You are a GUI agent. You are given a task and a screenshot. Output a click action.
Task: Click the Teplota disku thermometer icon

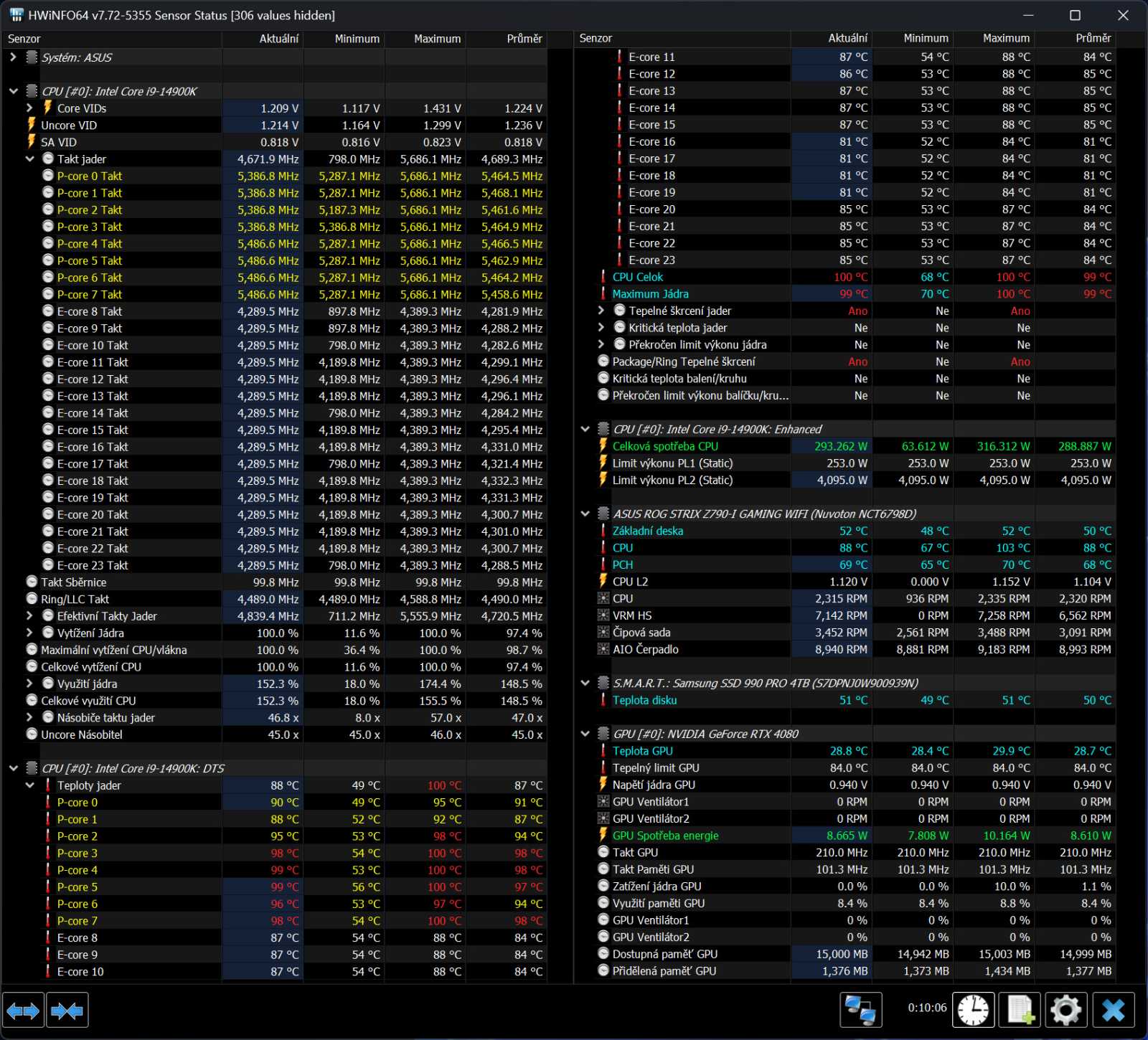603,700
